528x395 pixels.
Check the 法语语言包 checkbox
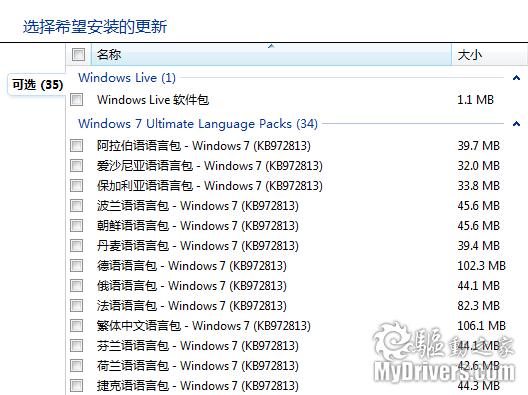coord(76,305)
